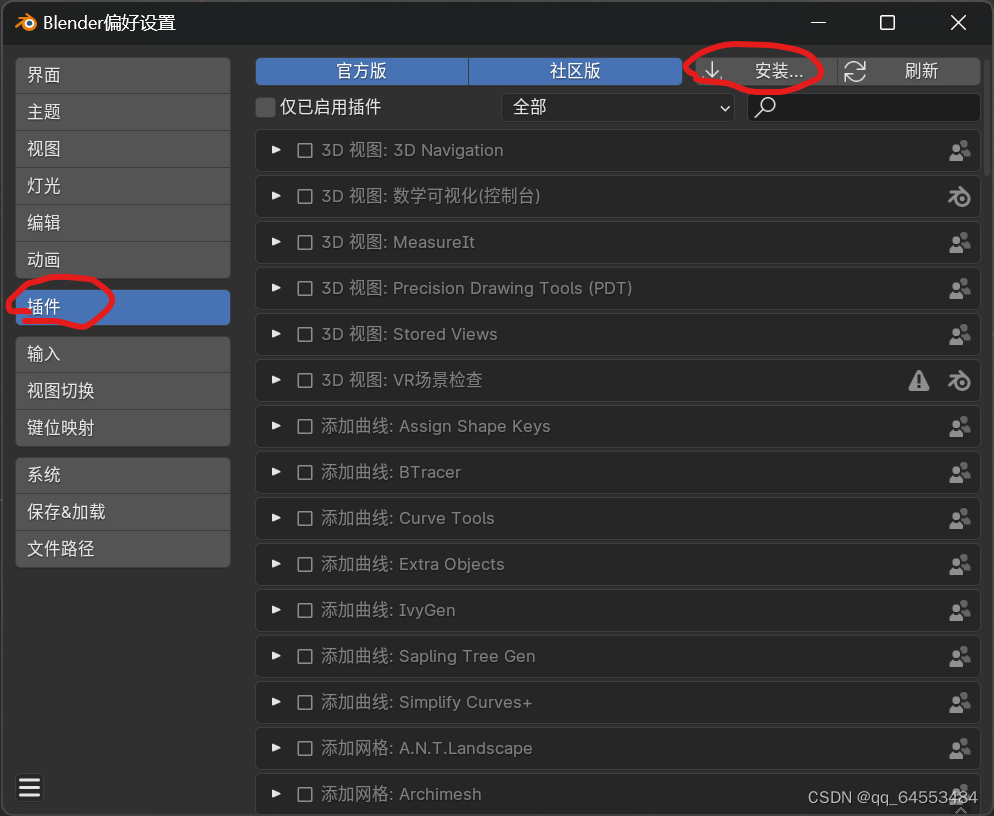The image size is (994, 816).
Task: Enable the IvyGen add-on checkbox
Action: pyautogui.click(x=305, y=610)
